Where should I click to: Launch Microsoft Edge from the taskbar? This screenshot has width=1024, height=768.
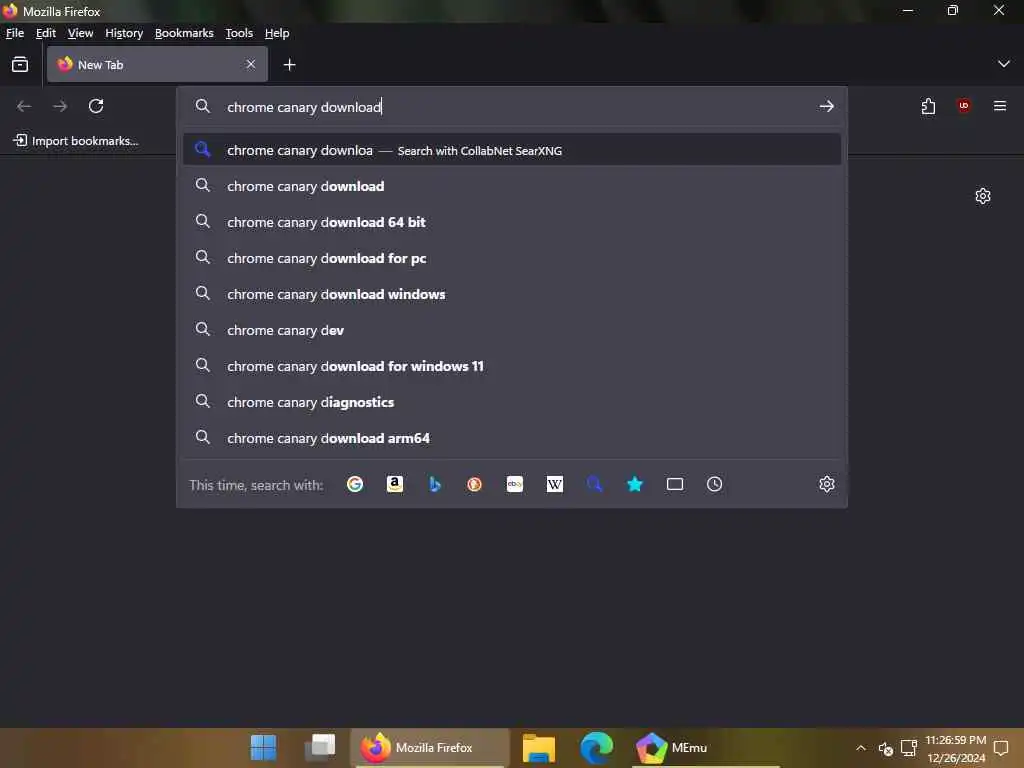596,747
